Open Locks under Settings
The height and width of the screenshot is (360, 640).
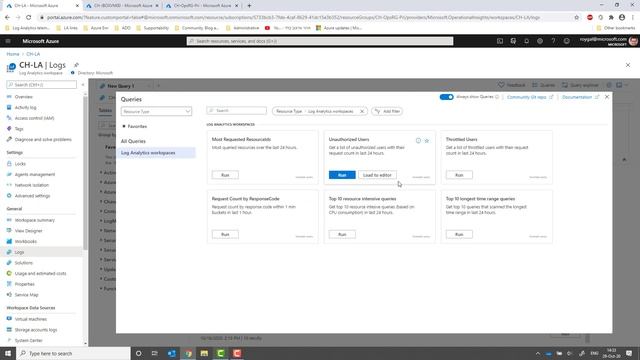coord(20,164)
